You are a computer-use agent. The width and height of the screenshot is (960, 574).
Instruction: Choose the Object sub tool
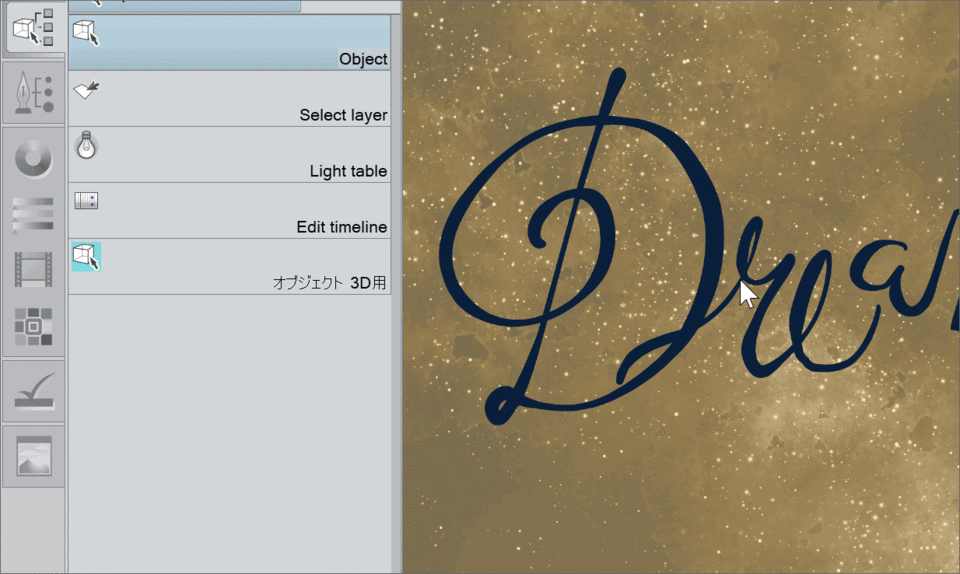230,42
